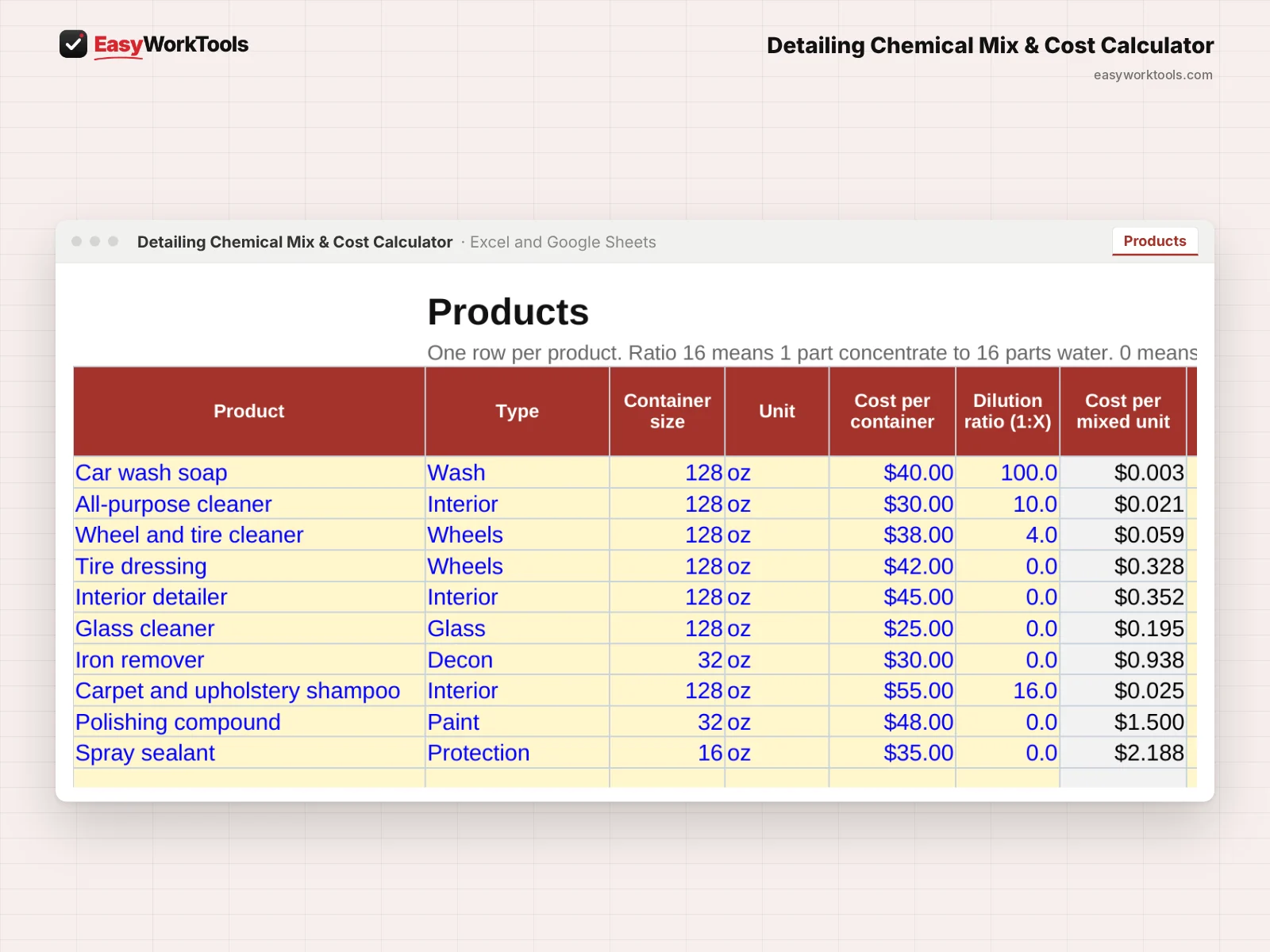1270x952 pixels.
Task: Click the Polishing compound cell
Action: point(249,722)
